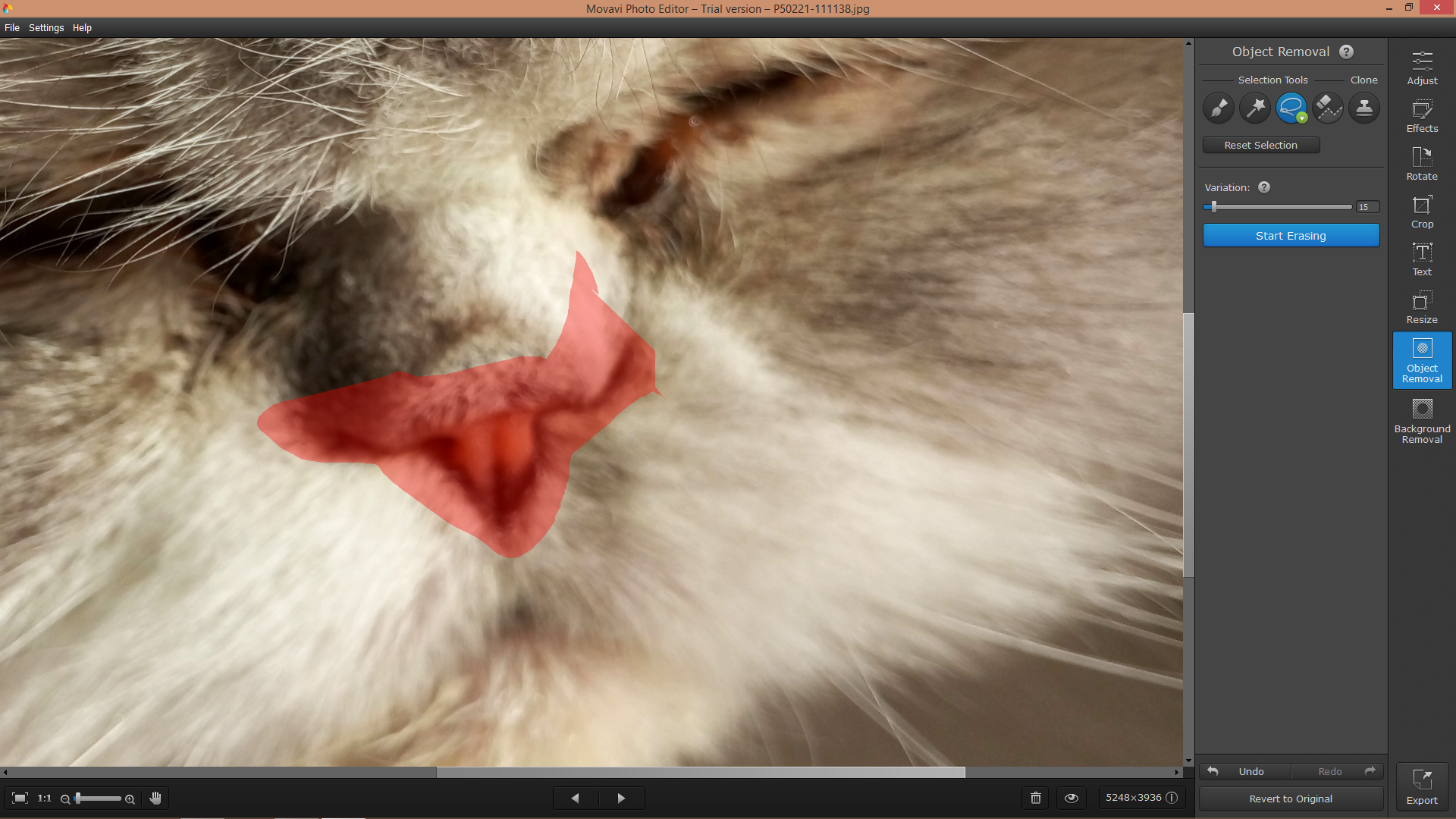The height and width of the screenshot is (819, 1456).
Task: Open the Effects panel
Action: pos(1422,116)
